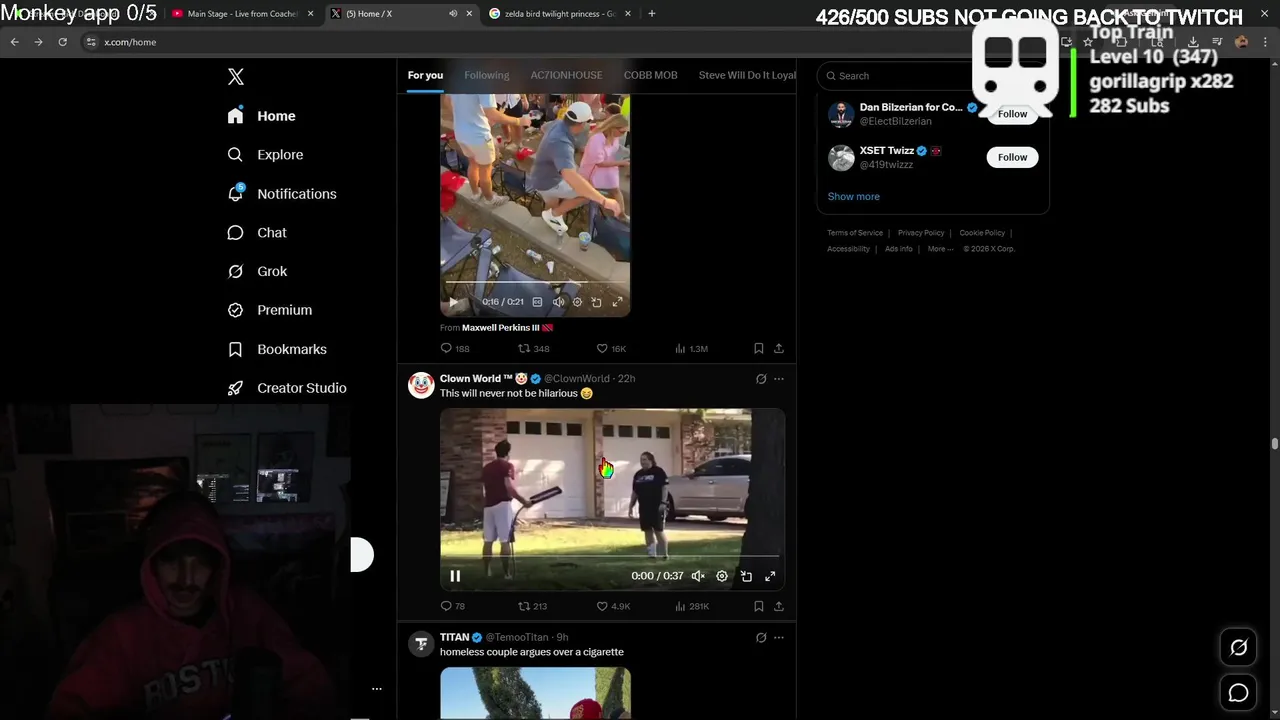
Task: Switch to the Following tab
Action: coord(486,75)
